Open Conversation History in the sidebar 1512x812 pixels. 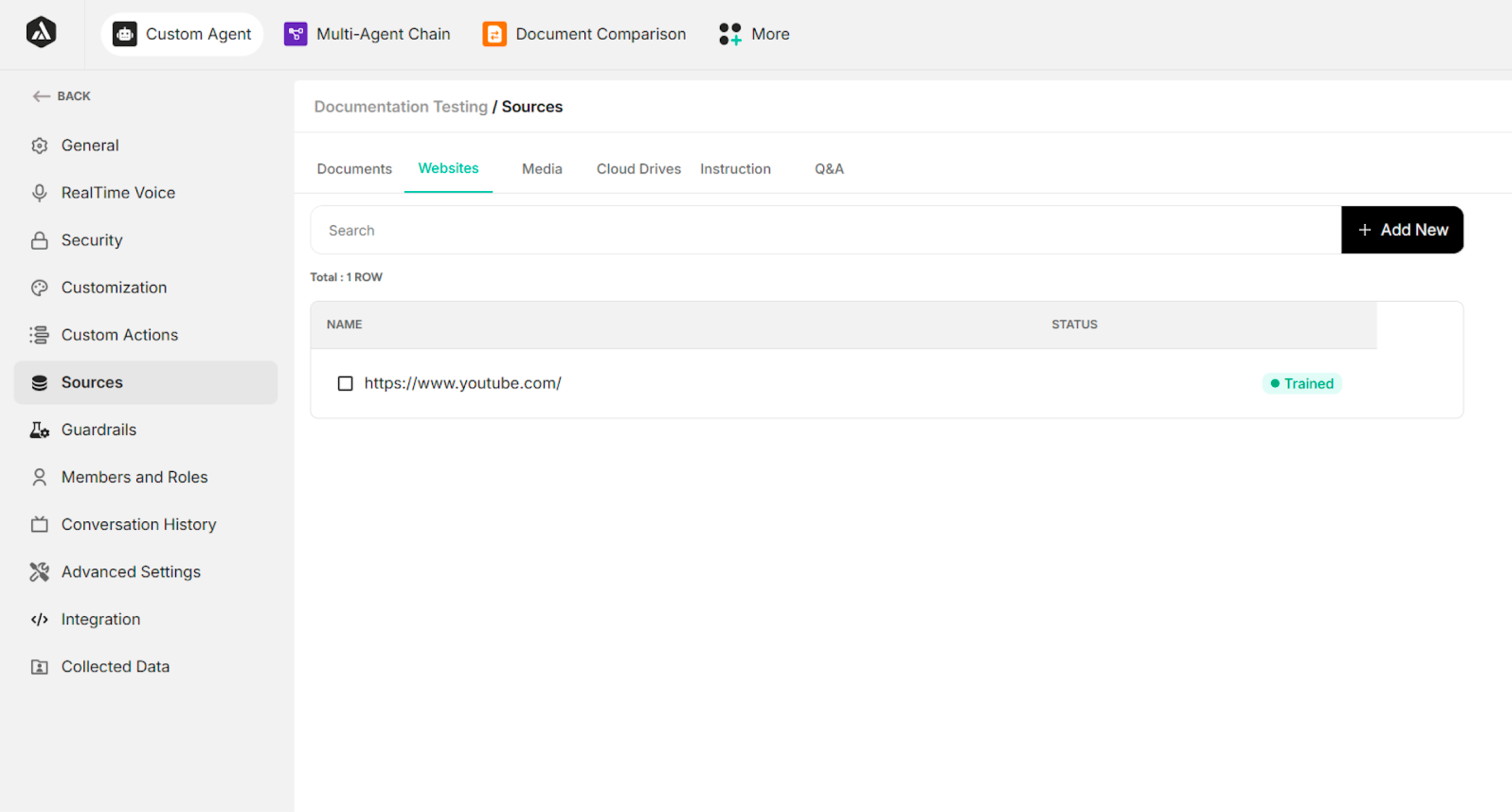139,525
